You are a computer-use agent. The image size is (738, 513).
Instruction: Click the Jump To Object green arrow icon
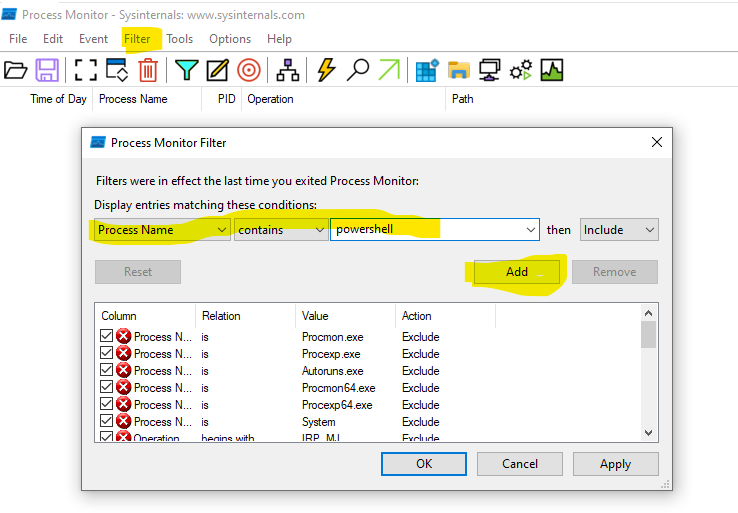pos(389,71)
